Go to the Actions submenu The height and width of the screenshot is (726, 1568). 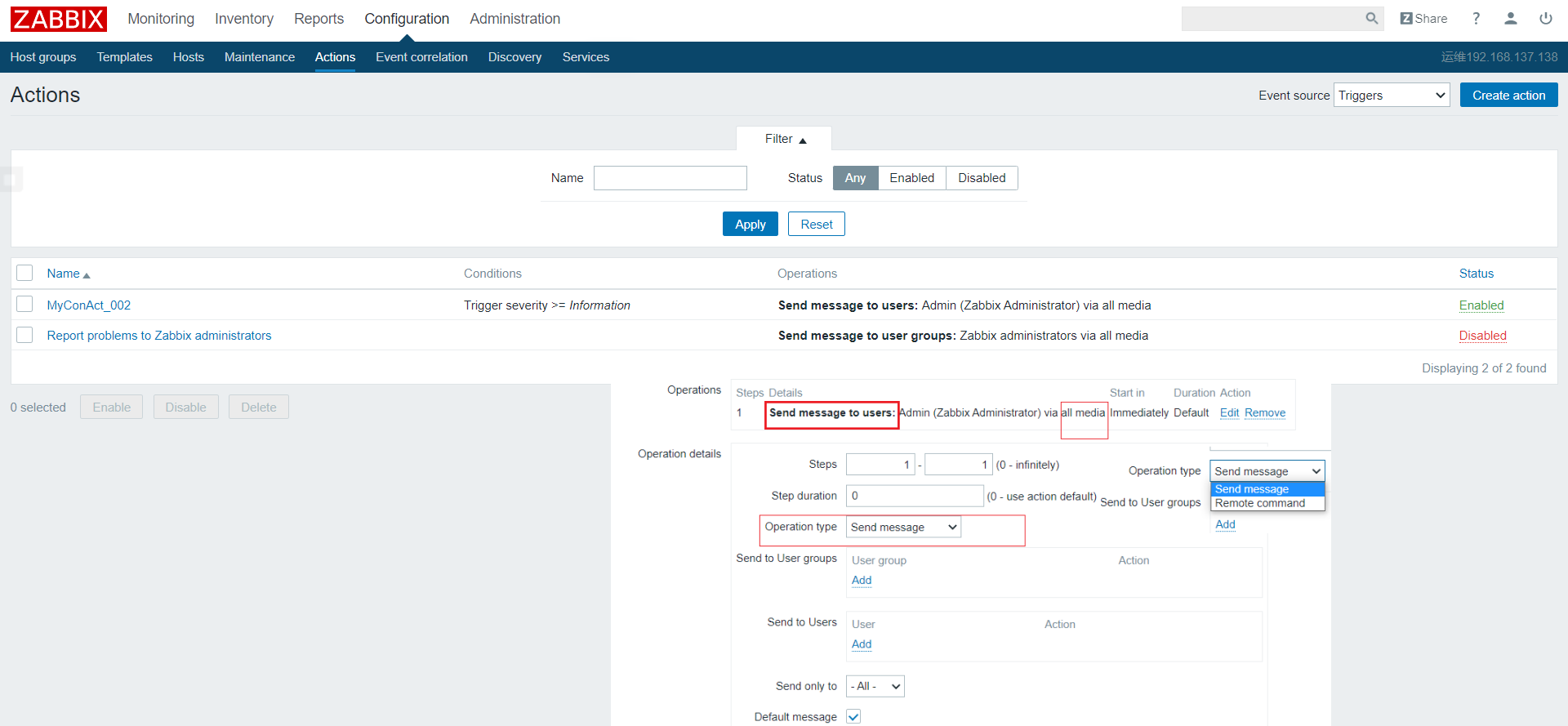tap(335, 57)
